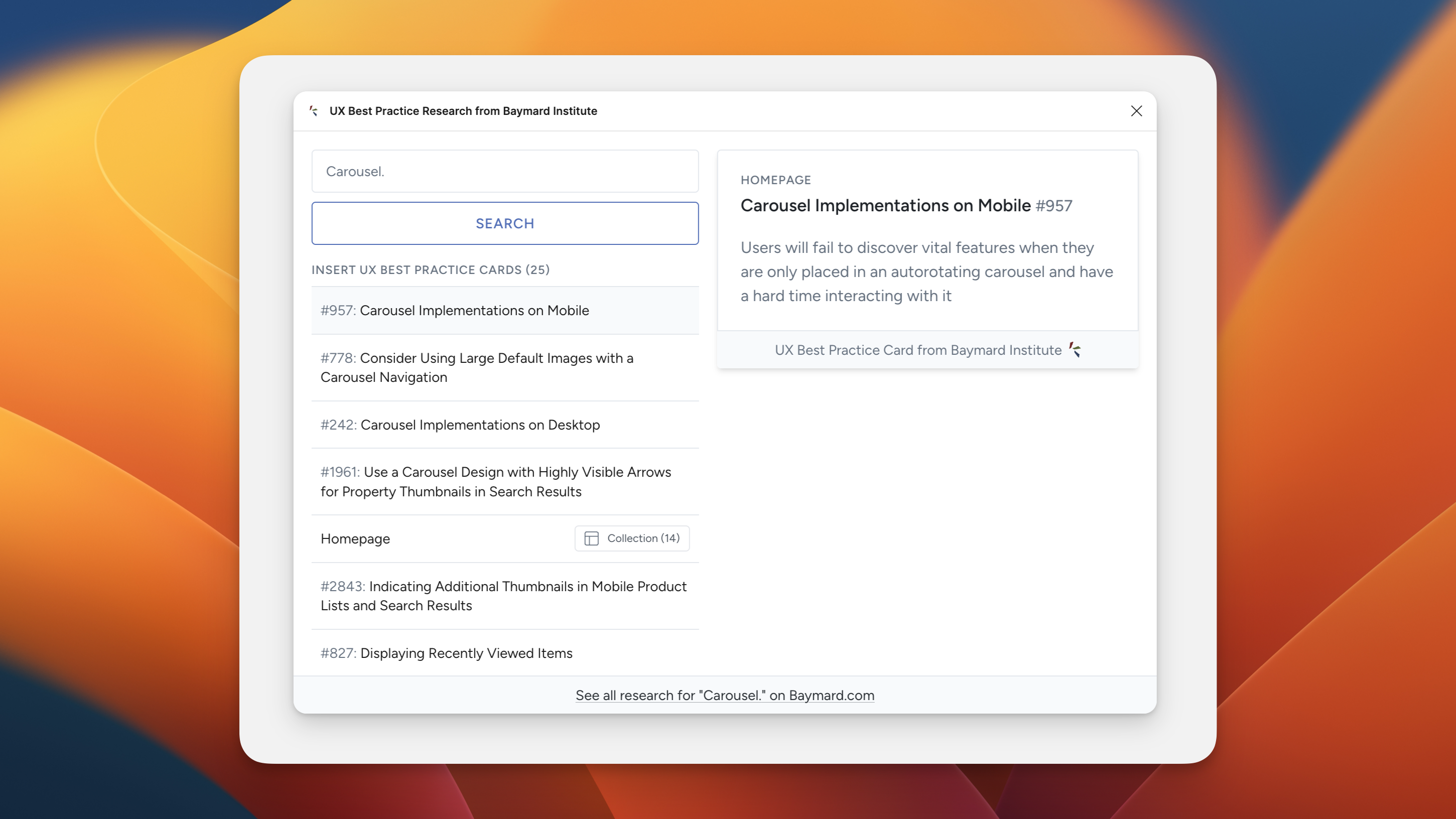Open 'See all research for Carousel' on Baymard.com link
This screenshot has width=1456, height=819.
(x=725, y=695)
